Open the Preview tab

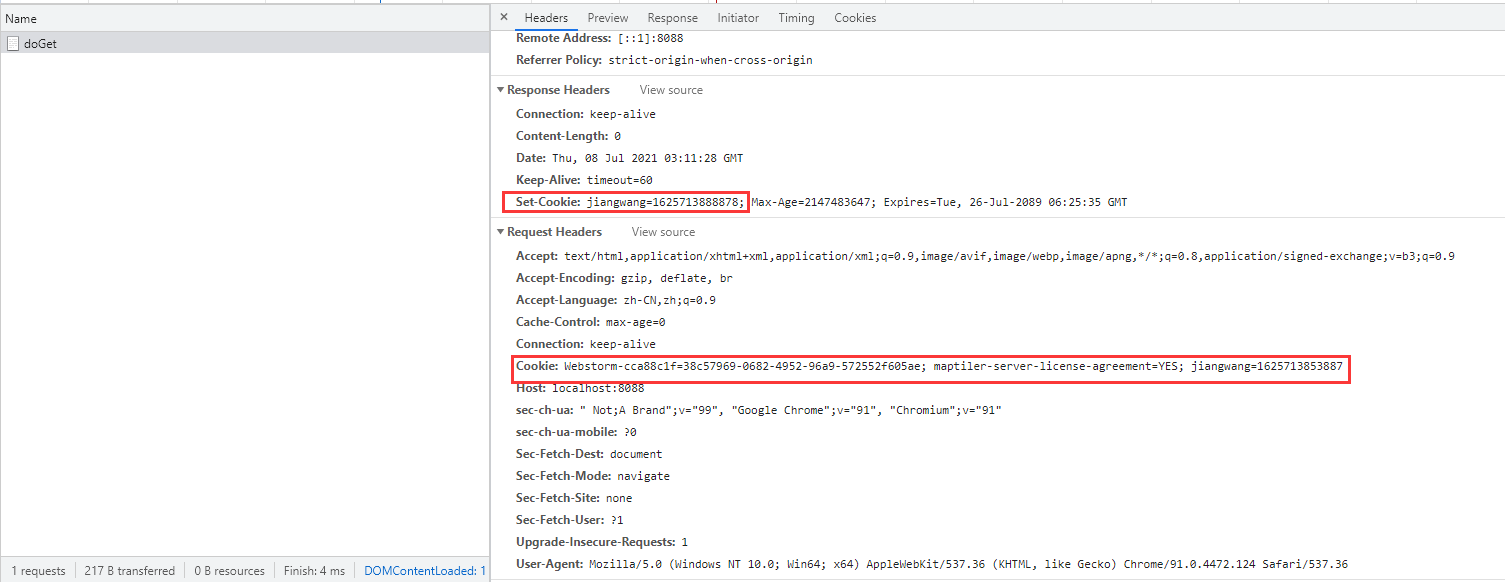tap(608, 18)
